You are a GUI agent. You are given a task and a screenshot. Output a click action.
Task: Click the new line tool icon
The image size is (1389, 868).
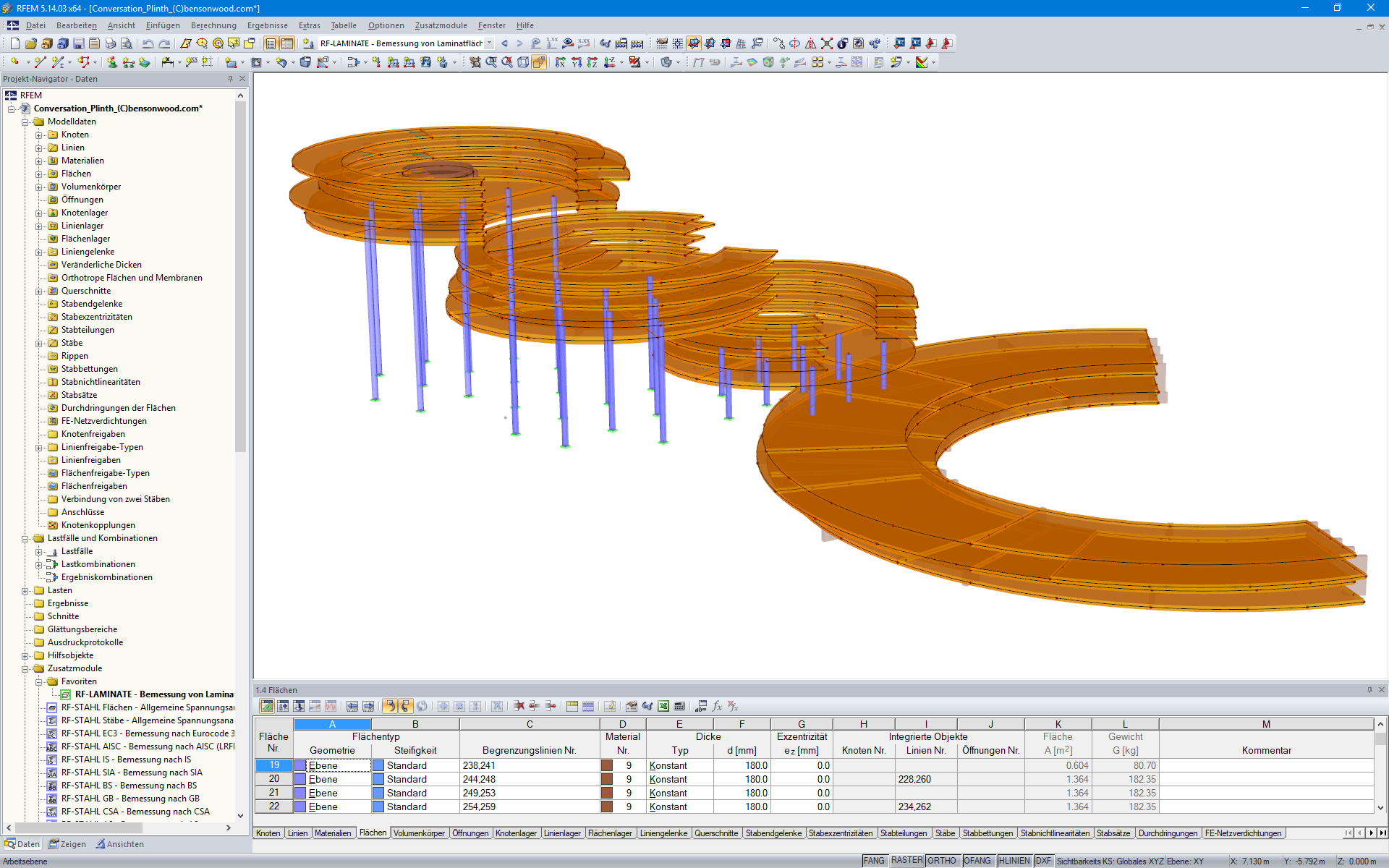pyautogui.click(x=40, y=62)
